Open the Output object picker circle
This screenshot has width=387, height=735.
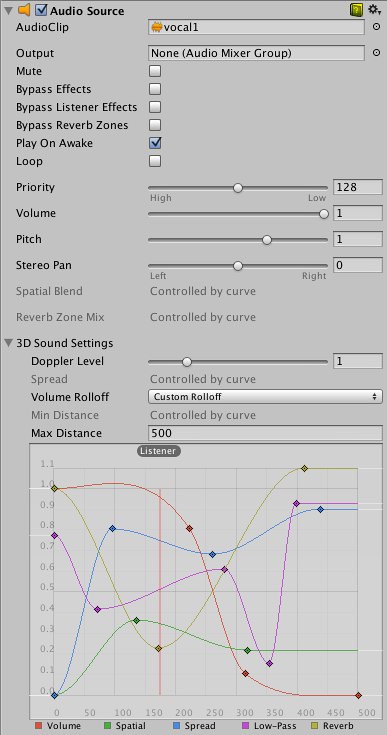coord(376,53)
